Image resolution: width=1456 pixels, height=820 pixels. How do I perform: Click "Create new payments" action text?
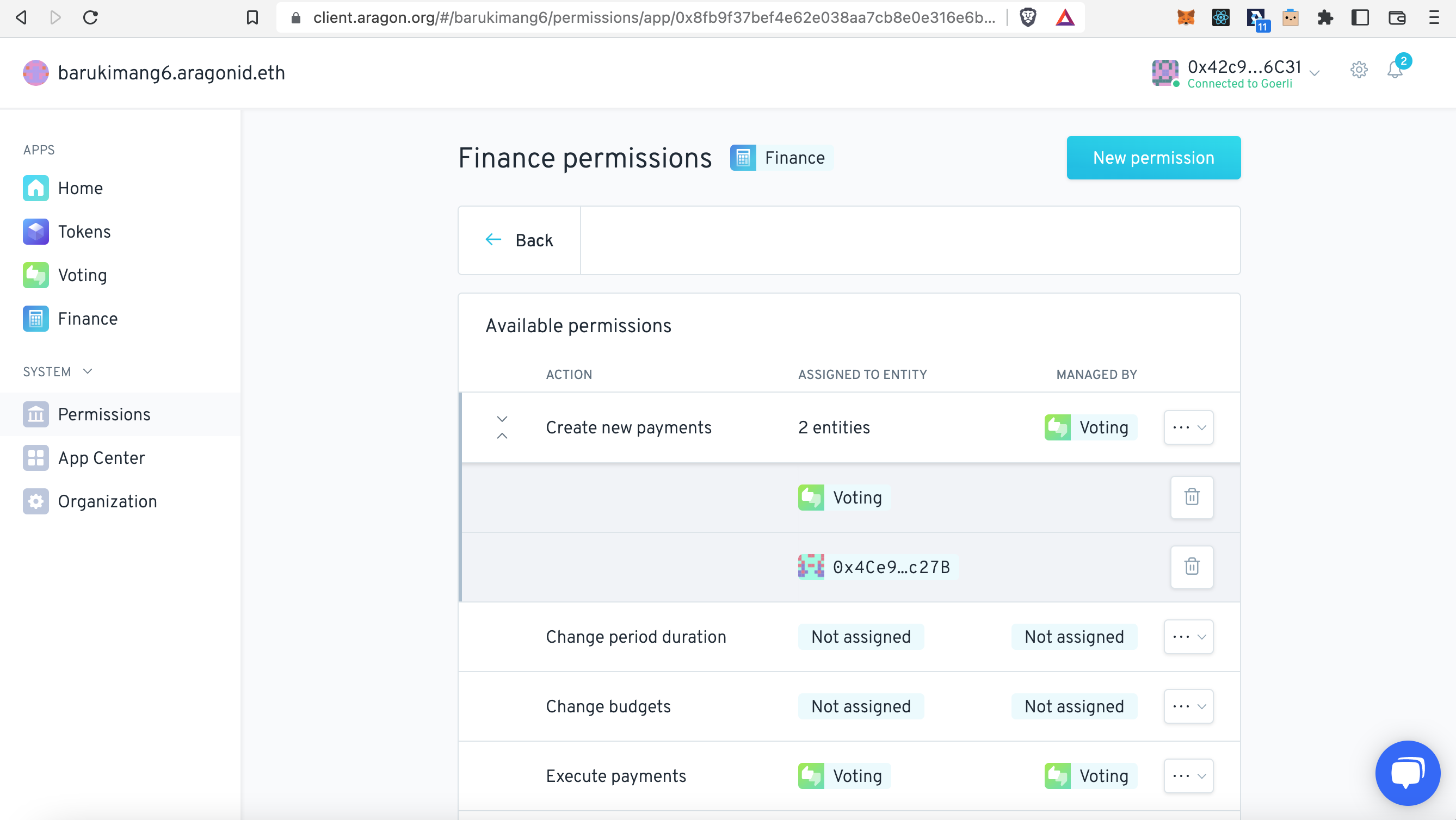click(x=628, y=427)
